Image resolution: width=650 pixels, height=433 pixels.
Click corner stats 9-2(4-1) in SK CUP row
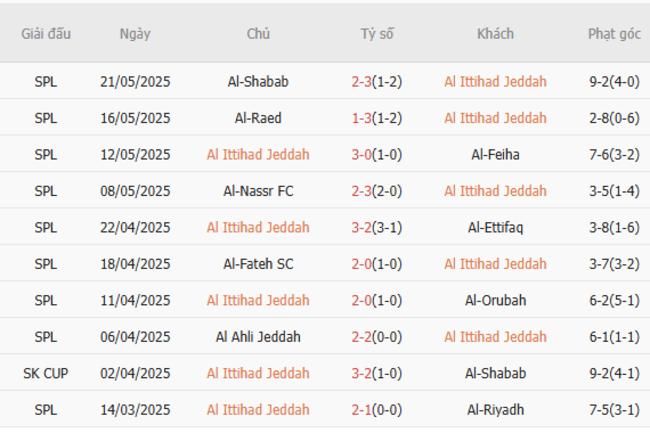[x=614, y=373]
